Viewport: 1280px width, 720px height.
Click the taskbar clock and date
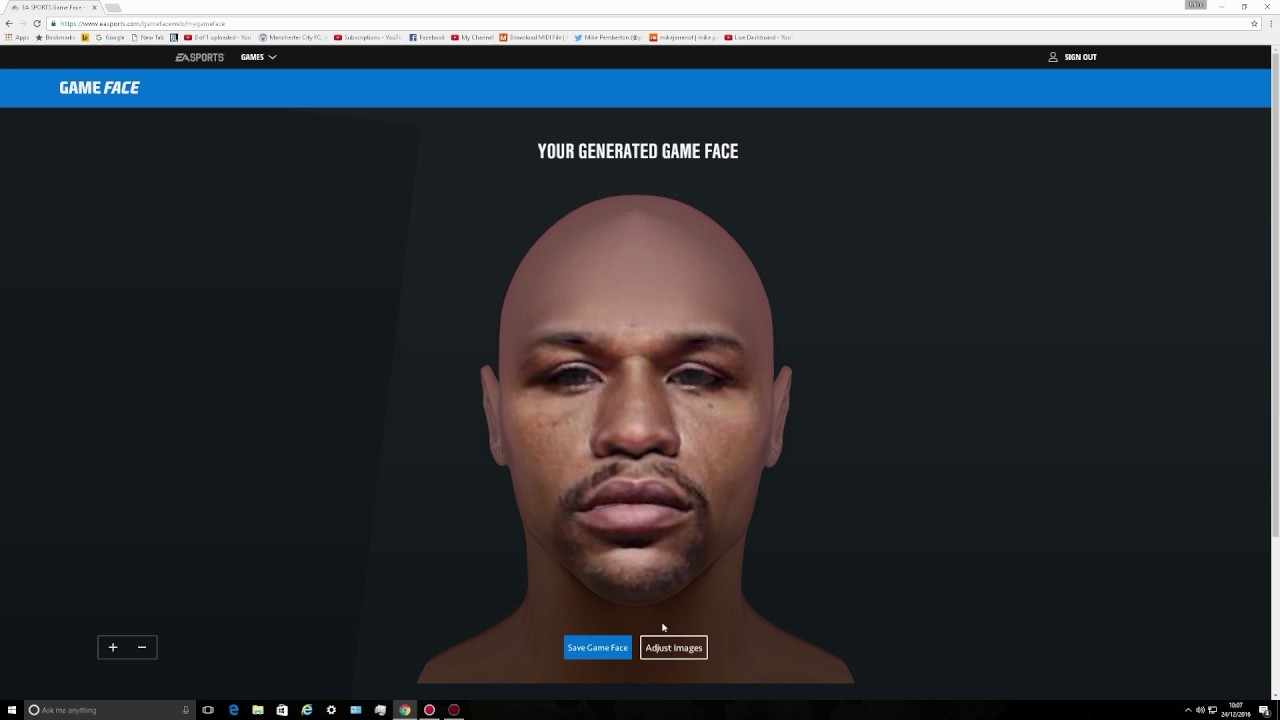[1236, 710]
